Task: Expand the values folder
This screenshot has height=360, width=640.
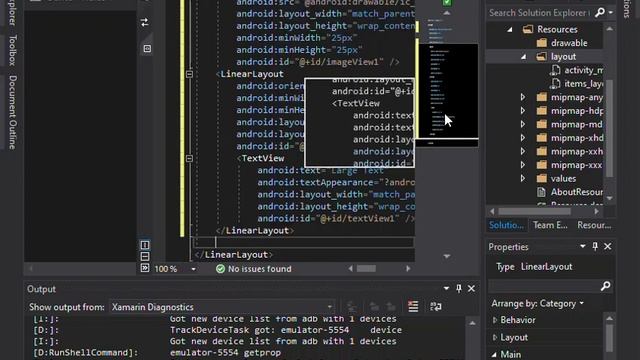Action: click(523, 178)
